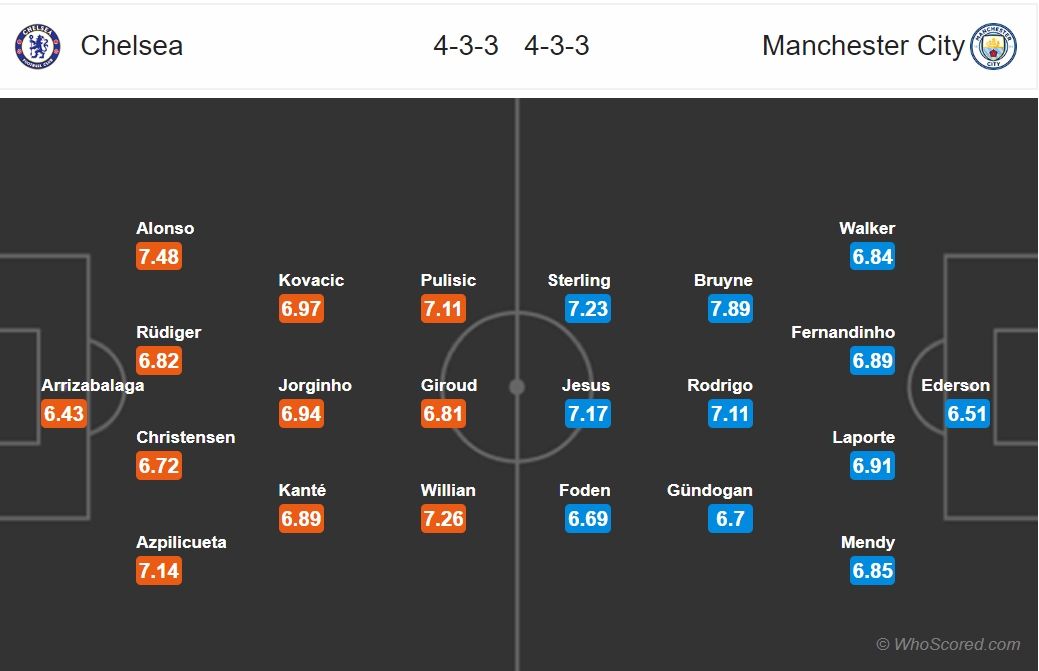Select Willian's 7.26 rating badge
1039x671 pixels.
coord(443,519)
